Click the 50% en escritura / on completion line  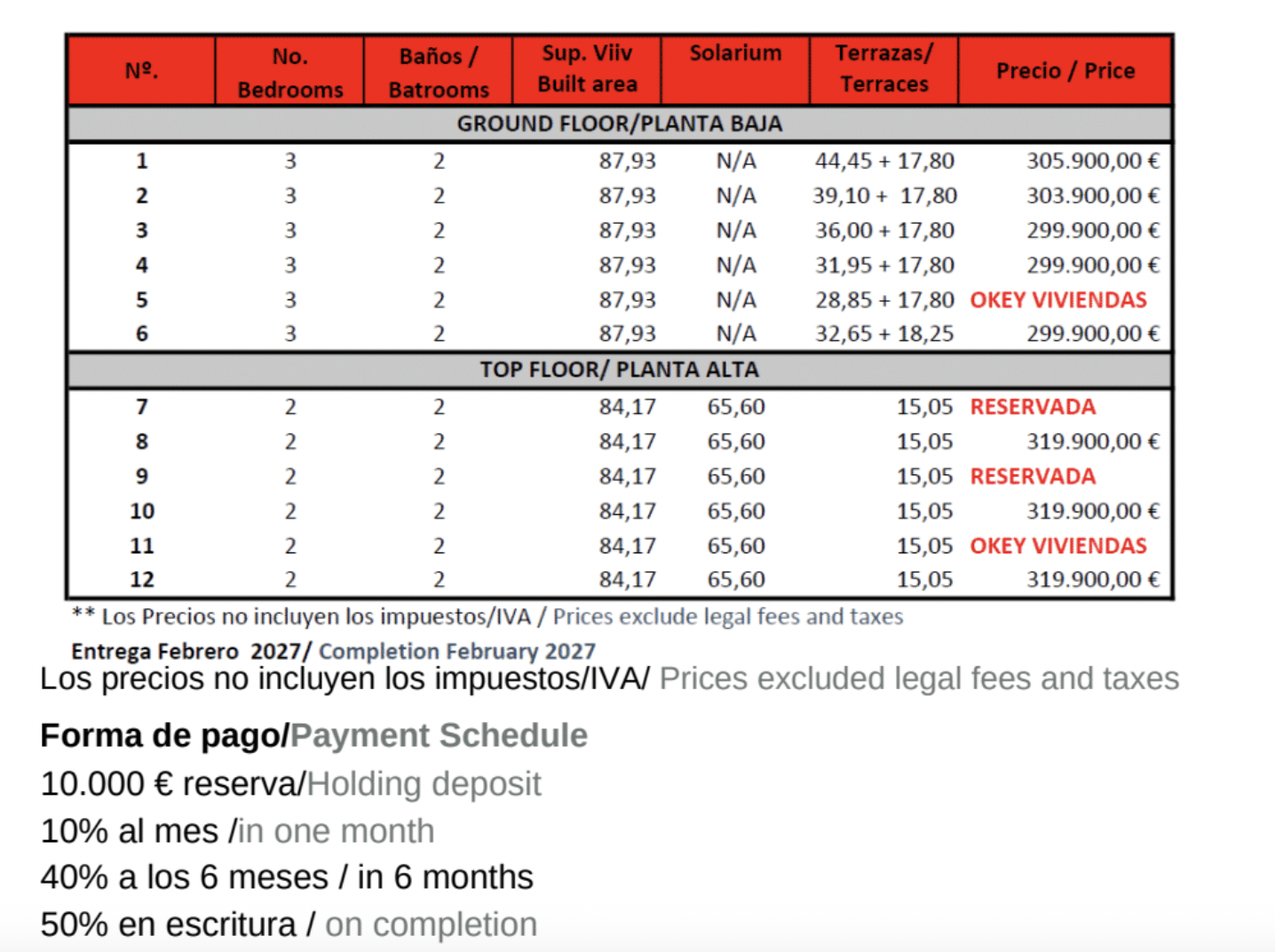289,924
